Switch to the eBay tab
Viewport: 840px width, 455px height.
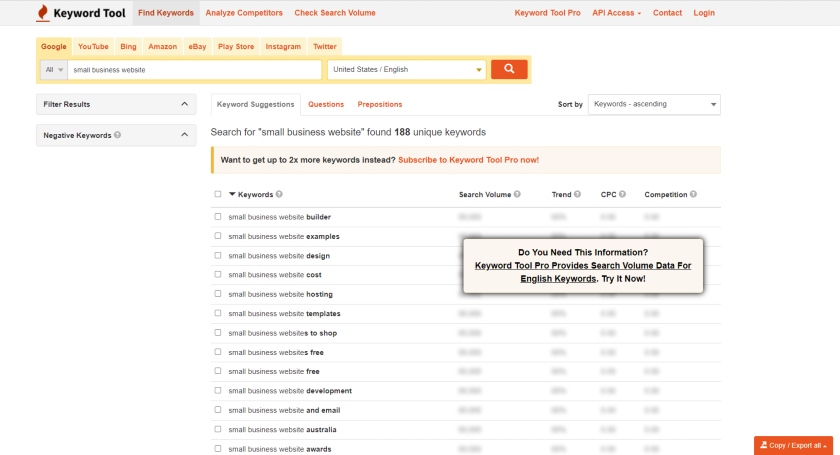click(x=197, y=47)
